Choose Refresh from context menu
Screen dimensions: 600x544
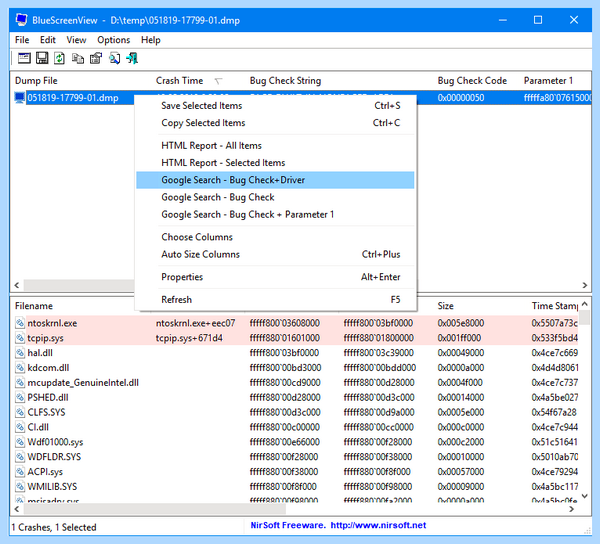[x=275, y=300]
